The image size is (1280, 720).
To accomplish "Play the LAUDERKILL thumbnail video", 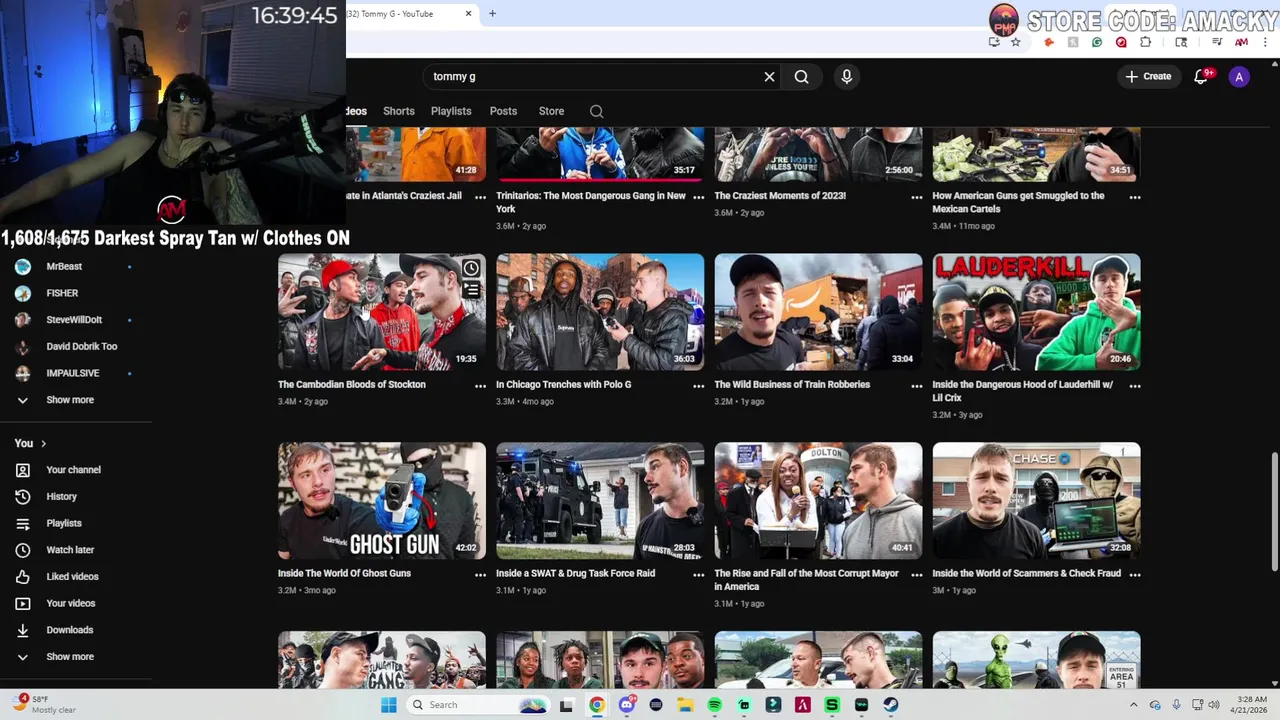I will pos(1036,312).
